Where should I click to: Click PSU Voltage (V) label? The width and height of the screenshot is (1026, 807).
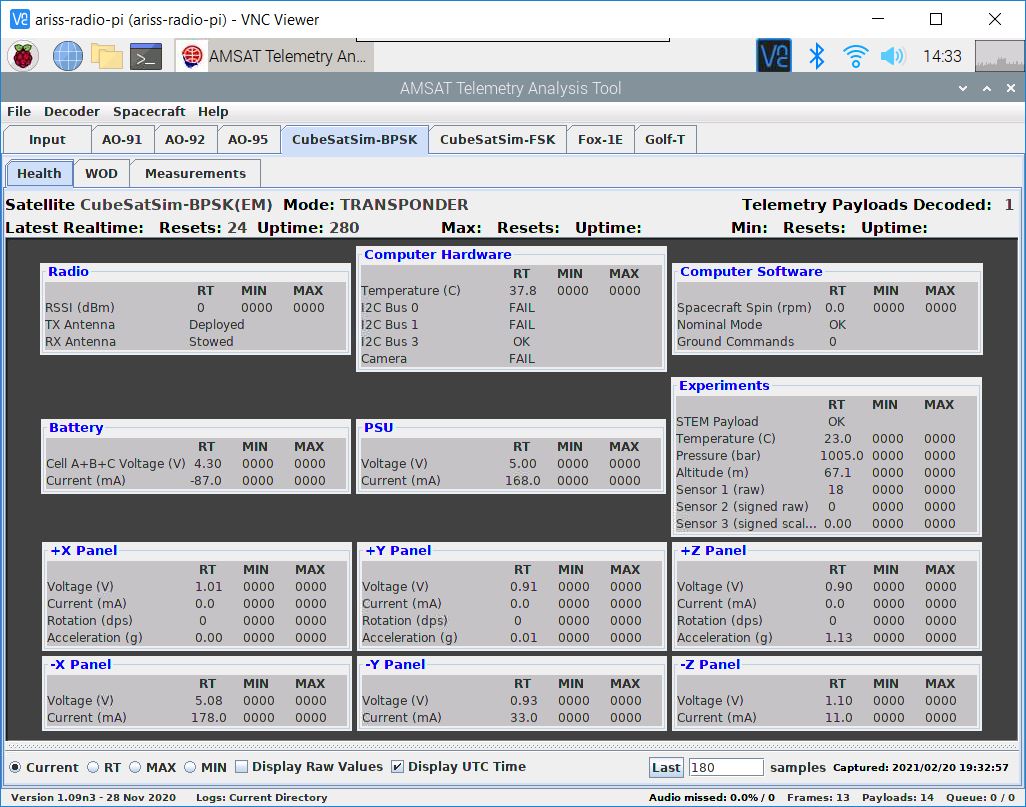395,463
